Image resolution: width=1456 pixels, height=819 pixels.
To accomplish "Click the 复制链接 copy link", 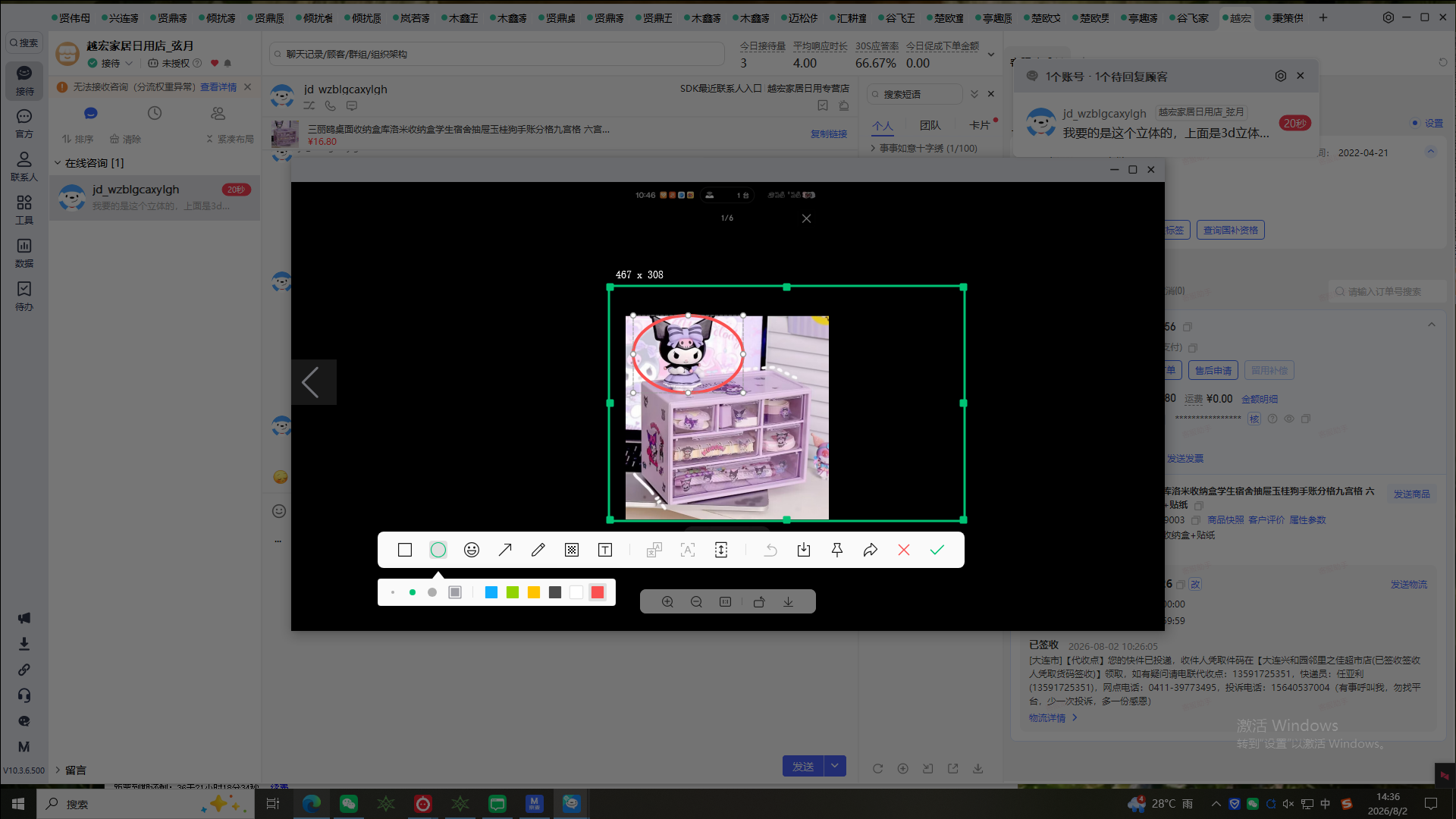I will tap(829, 133).
